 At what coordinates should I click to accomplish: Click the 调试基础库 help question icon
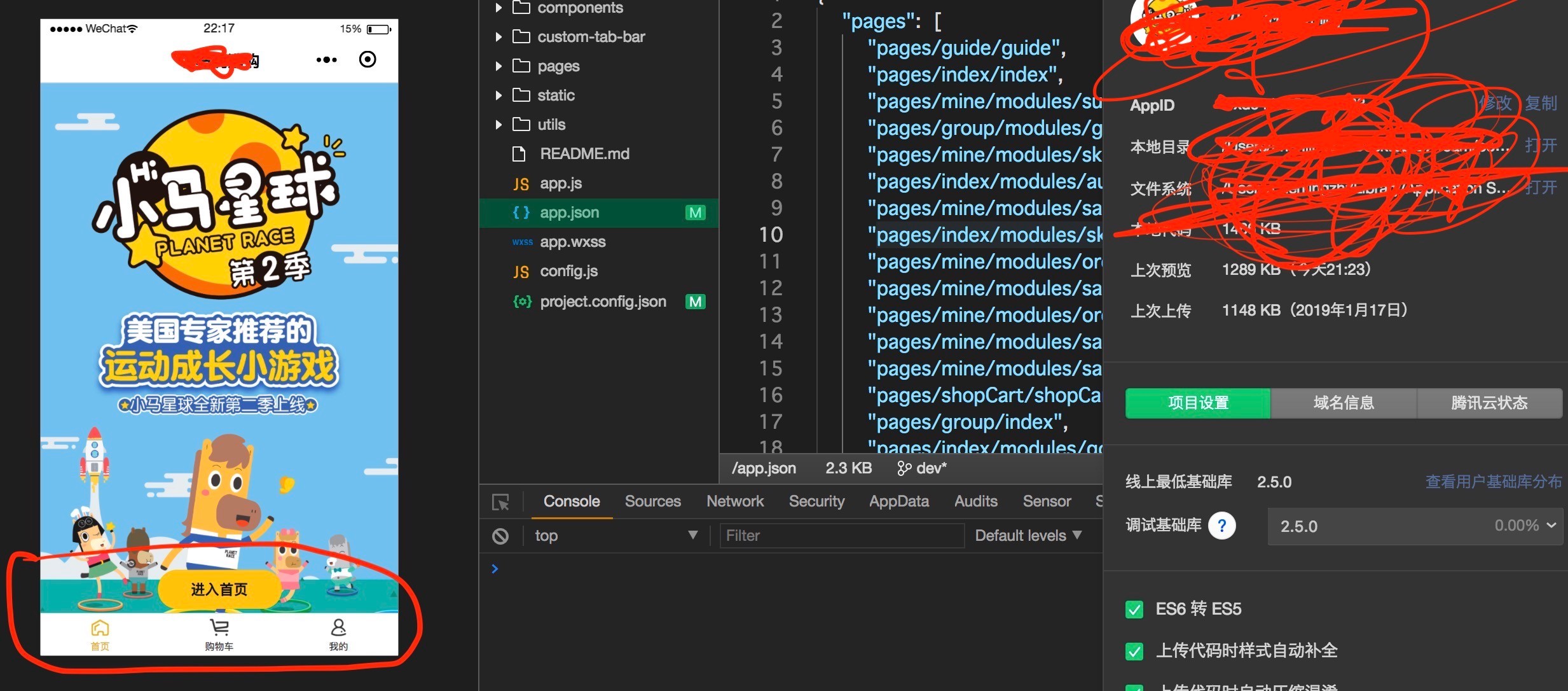[x=1221, y=526]
